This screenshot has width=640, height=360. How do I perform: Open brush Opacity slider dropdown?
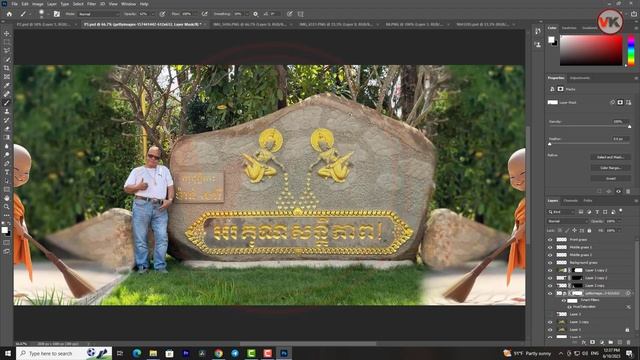pyautogui.click(x=152, y=14)
